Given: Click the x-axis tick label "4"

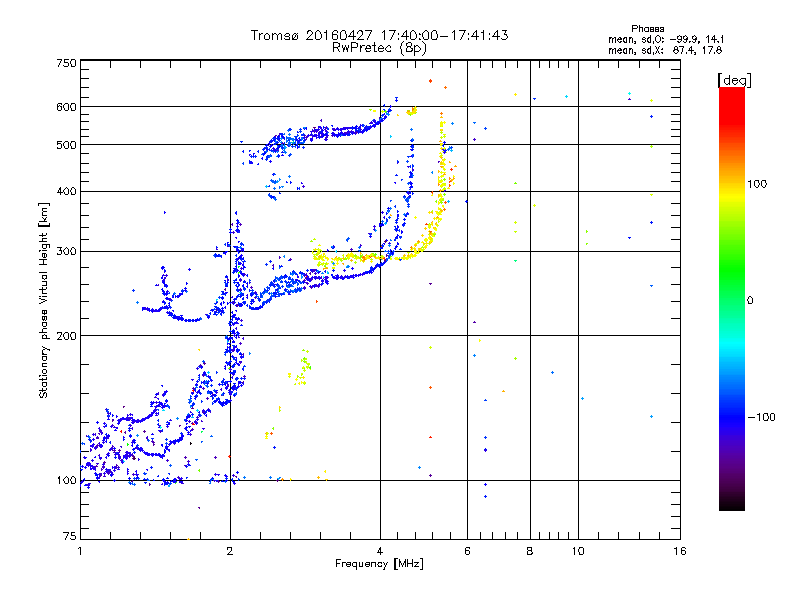Looking at the screenshot, I should click(380, 551).
